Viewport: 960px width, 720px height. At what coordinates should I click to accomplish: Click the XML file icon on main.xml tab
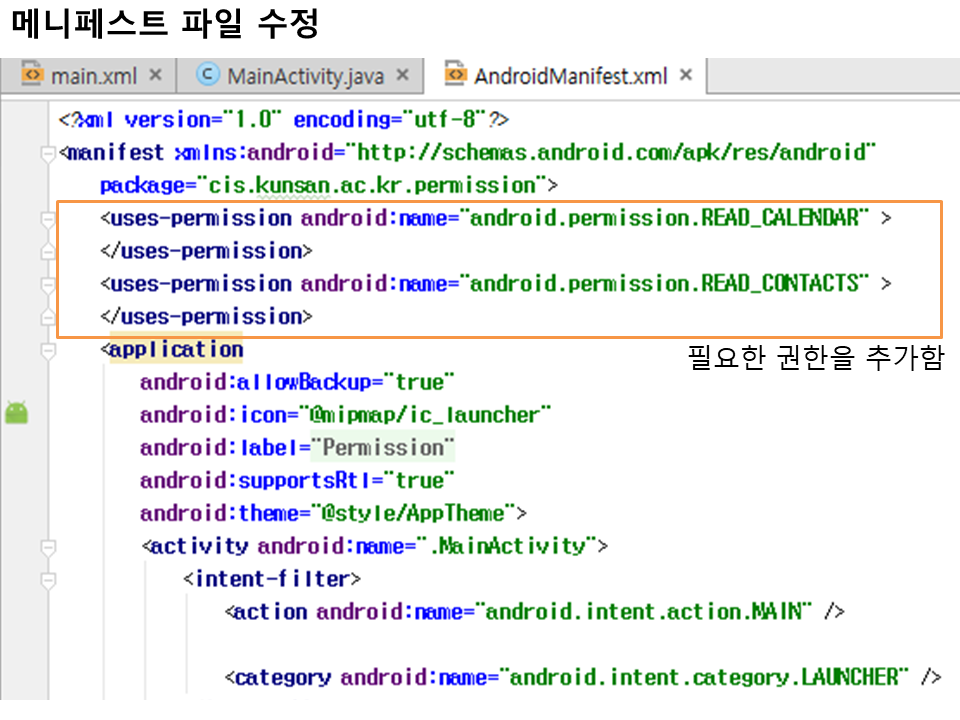point(33,75)
